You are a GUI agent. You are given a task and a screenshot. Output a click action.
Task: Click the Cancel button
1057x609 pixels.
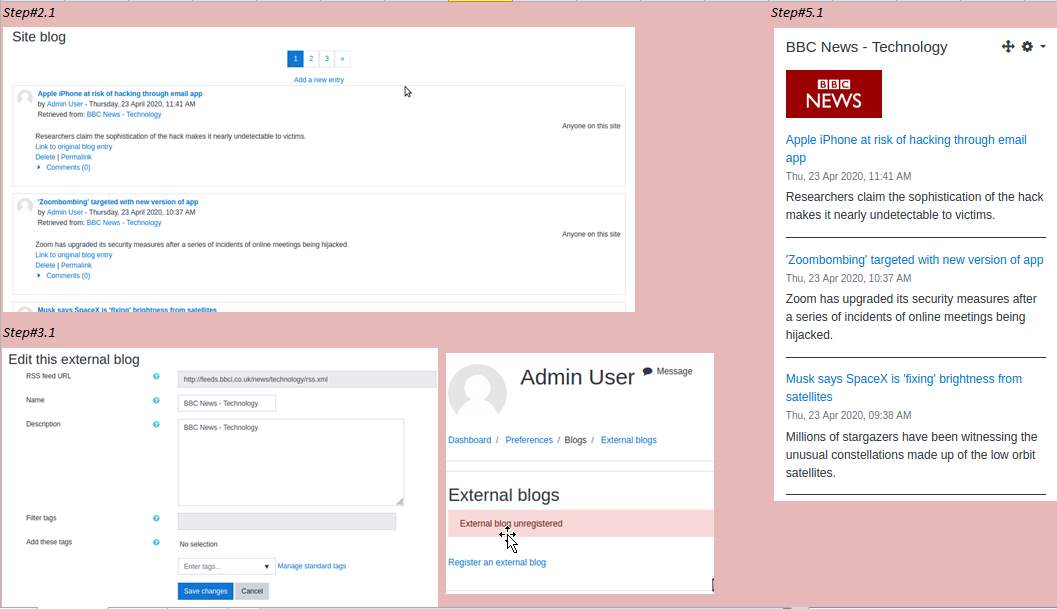[252, 591]
